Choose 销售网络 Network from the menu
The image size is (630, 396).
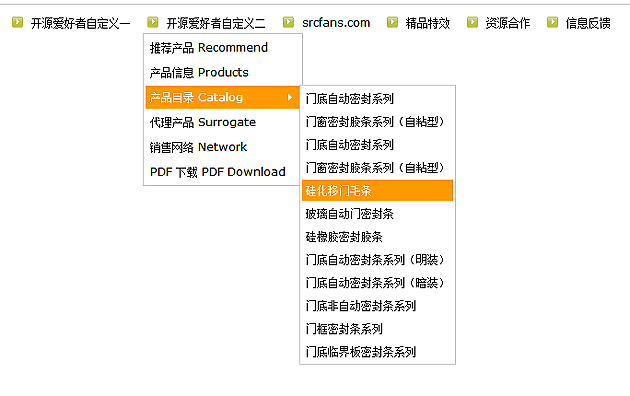pos(222,147)
